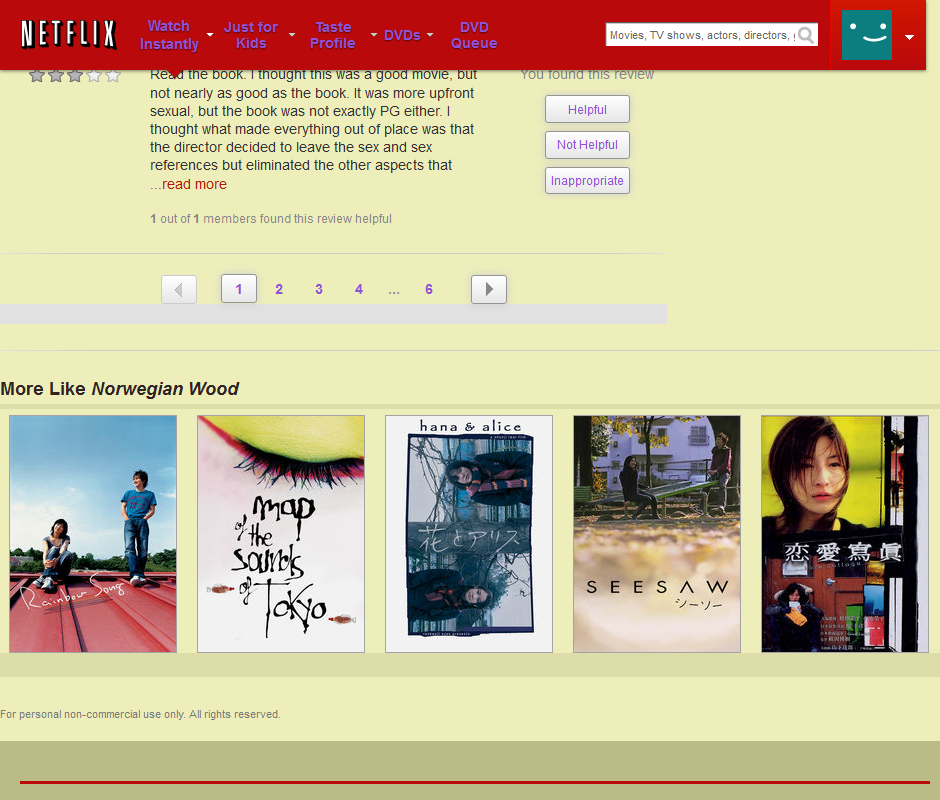Open the hana & alice poster
The image size is (940, 800).
[x=469, y=534]
